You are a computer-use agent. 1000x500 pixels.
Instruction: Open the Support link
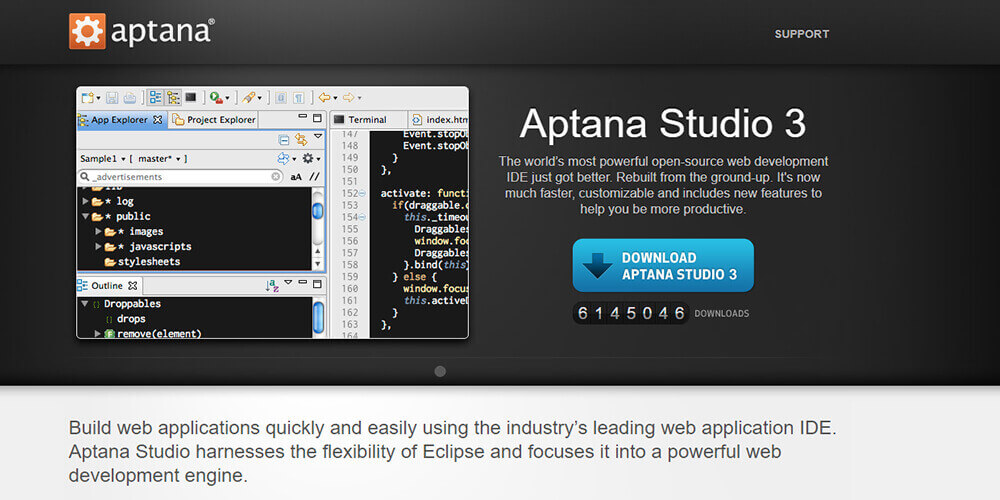(x=801, y=34)
